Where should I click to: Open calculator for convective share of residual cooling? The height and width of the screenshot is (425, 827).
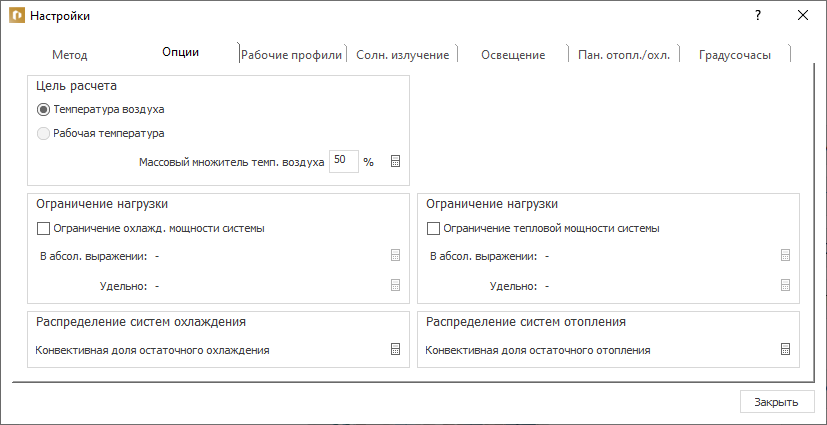coord(396,349)
